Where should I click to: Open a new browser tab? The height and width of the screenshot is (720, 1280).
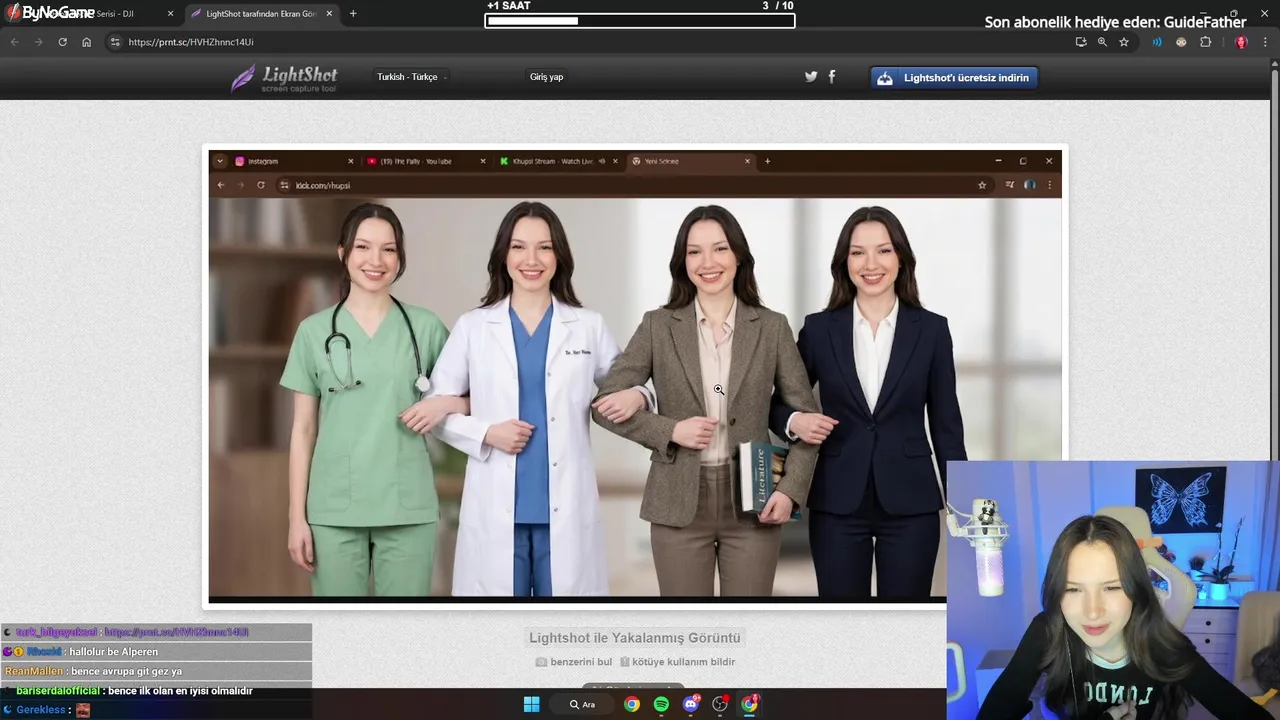pos(353,14)
